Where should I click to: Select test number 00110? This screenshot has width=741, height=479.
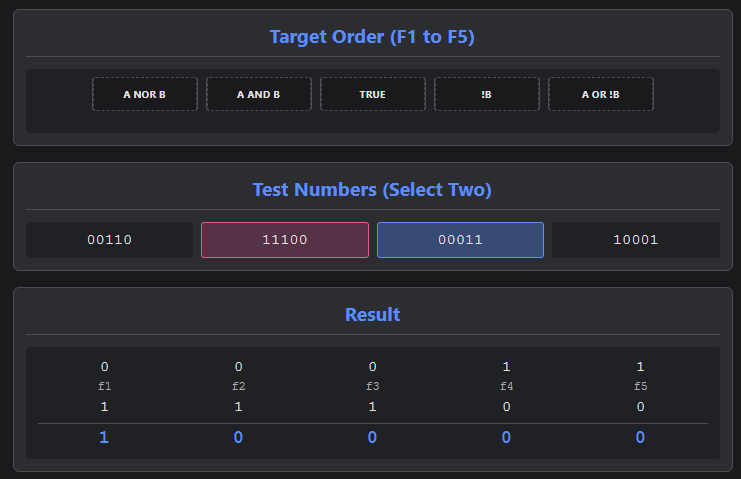point(110,240)
